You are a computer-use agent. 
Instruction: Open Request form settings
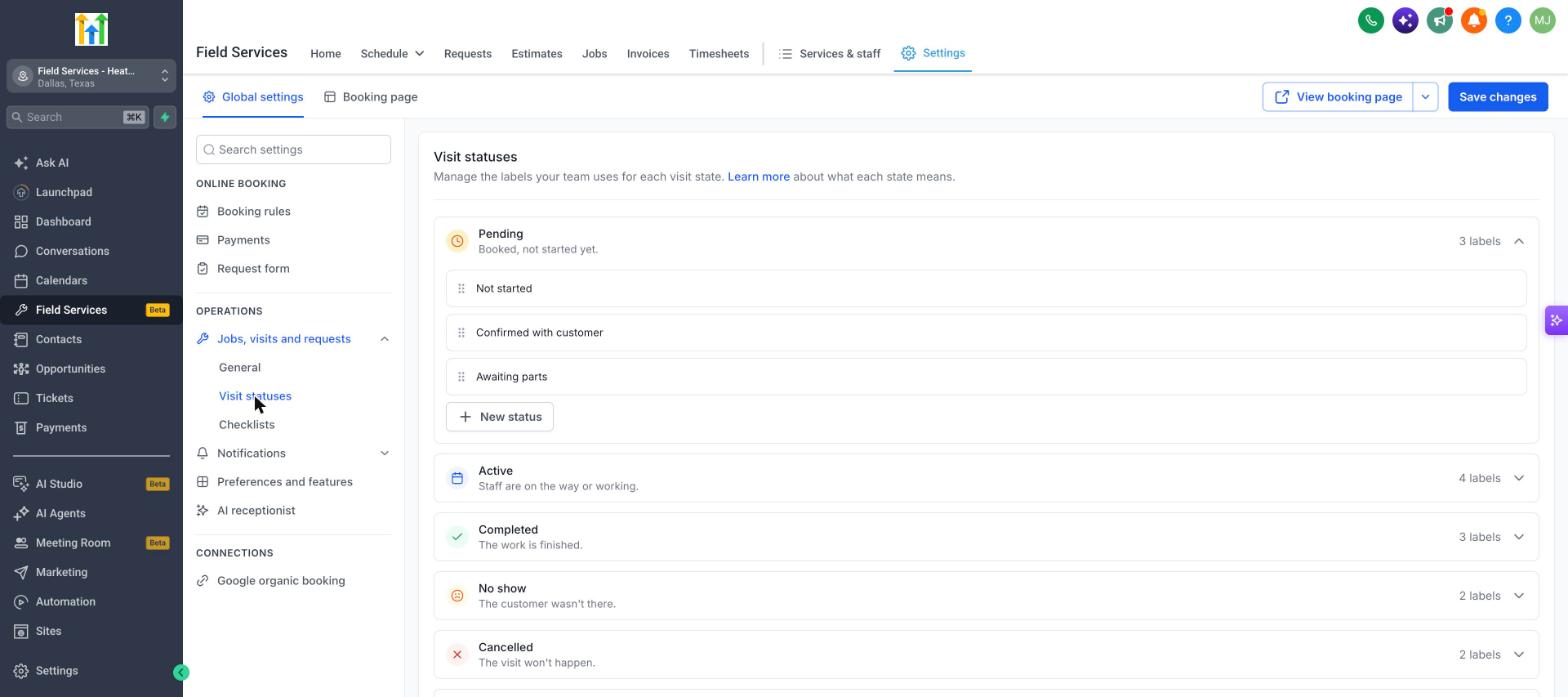[x=253, y=269]
